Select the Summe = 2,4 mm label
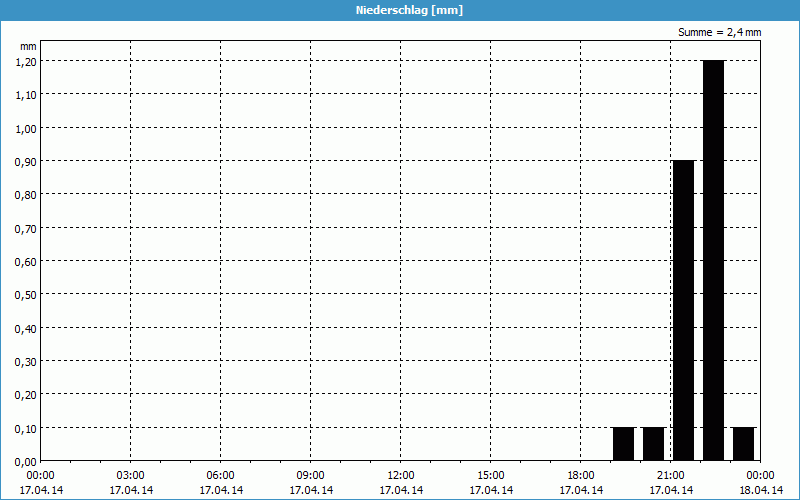 (720, 32)
